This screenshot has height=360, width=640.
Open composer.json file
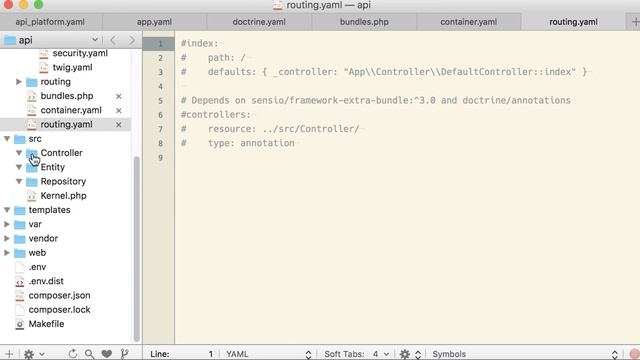pos(59,296)
